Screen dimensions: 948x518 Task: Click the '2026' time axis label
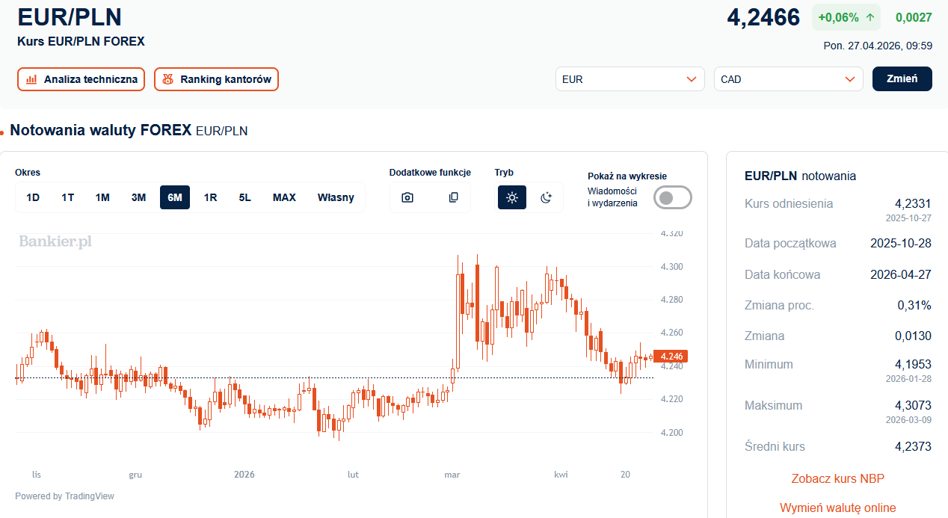(244, 475)
